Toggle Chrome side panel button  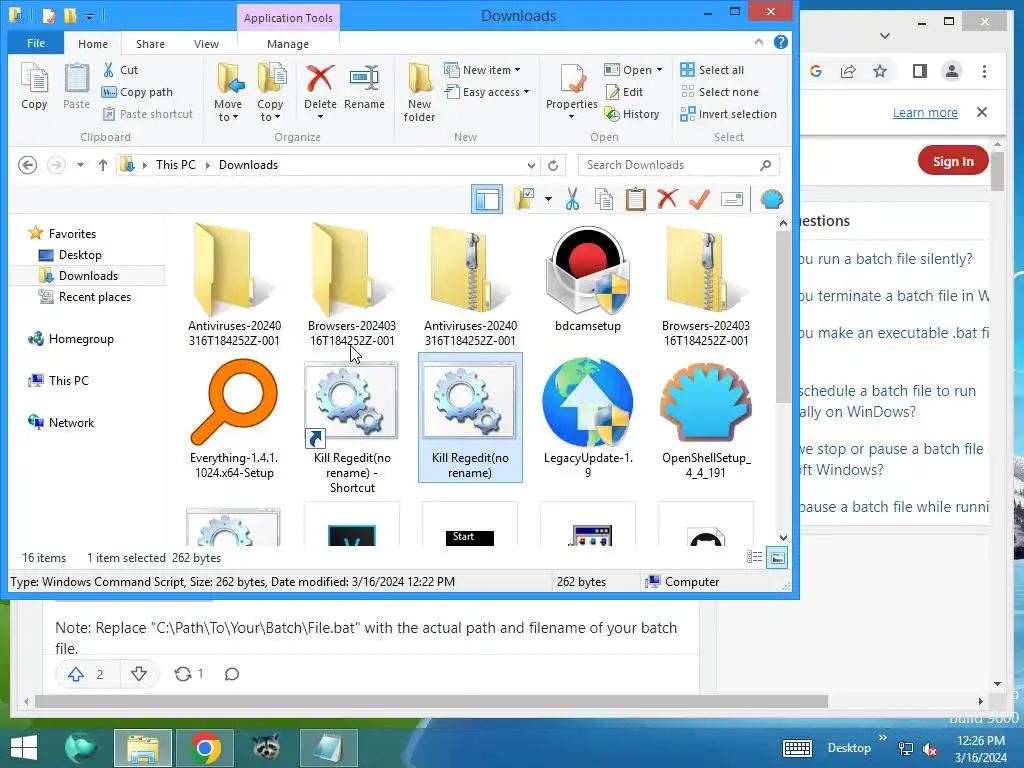click(920, 71)
